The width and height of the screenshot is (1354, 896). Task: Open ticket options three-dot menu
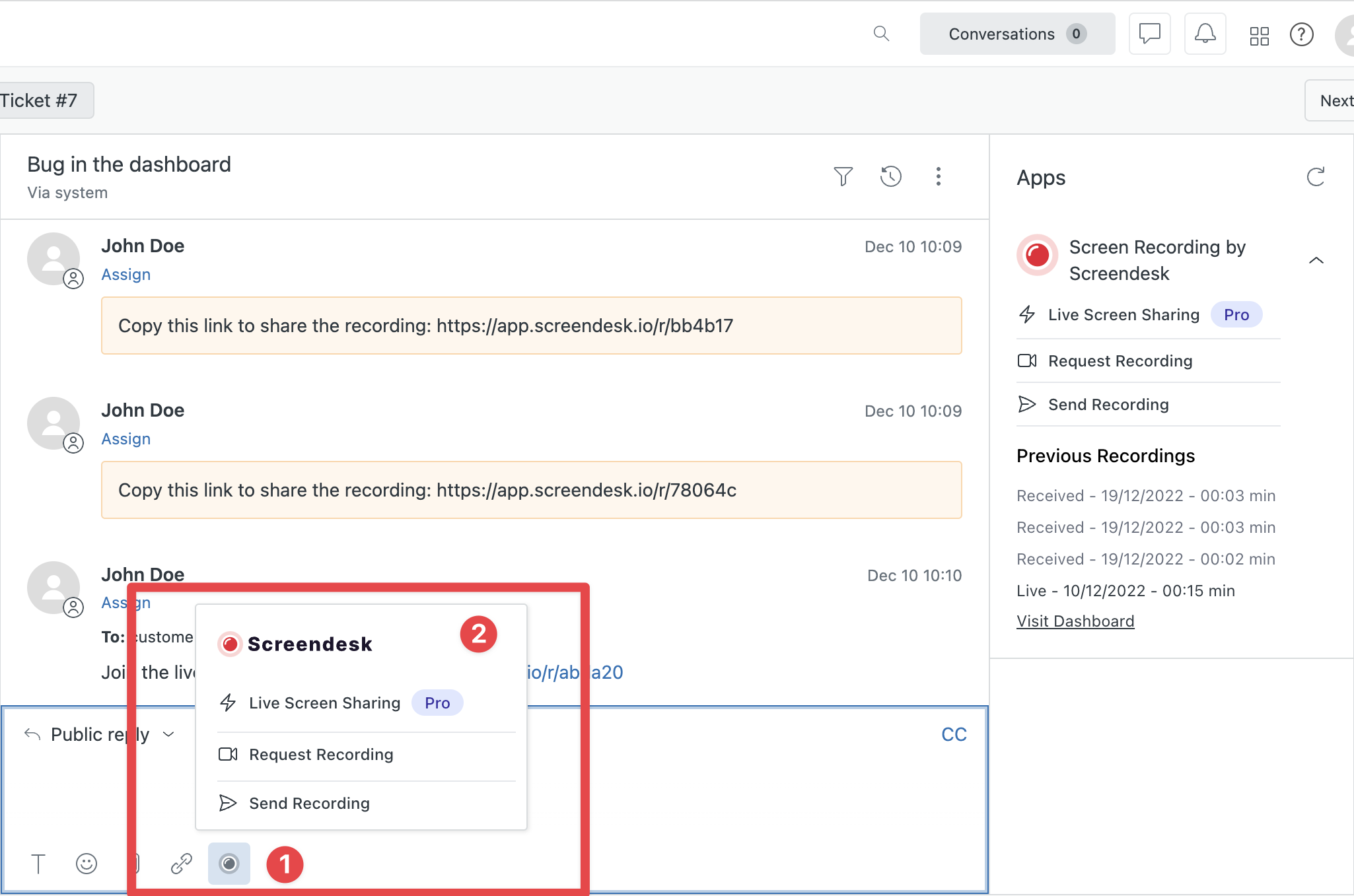938,176
